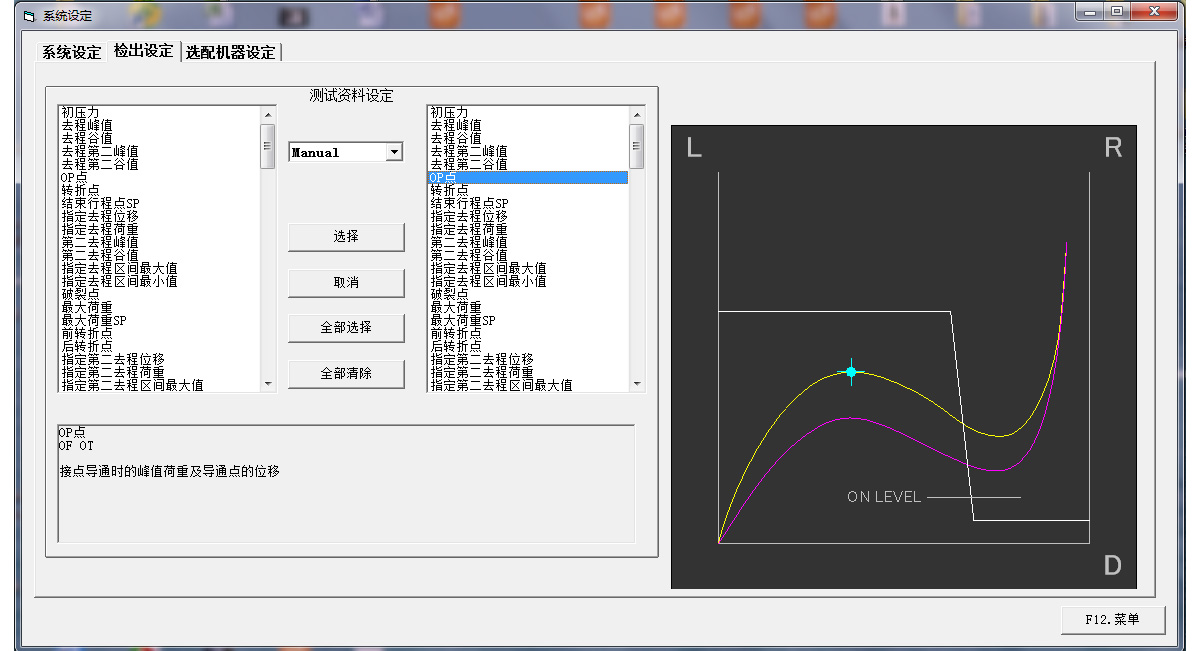
Task: Click the right list's scrollbar thumb
Action: point(637,146)
